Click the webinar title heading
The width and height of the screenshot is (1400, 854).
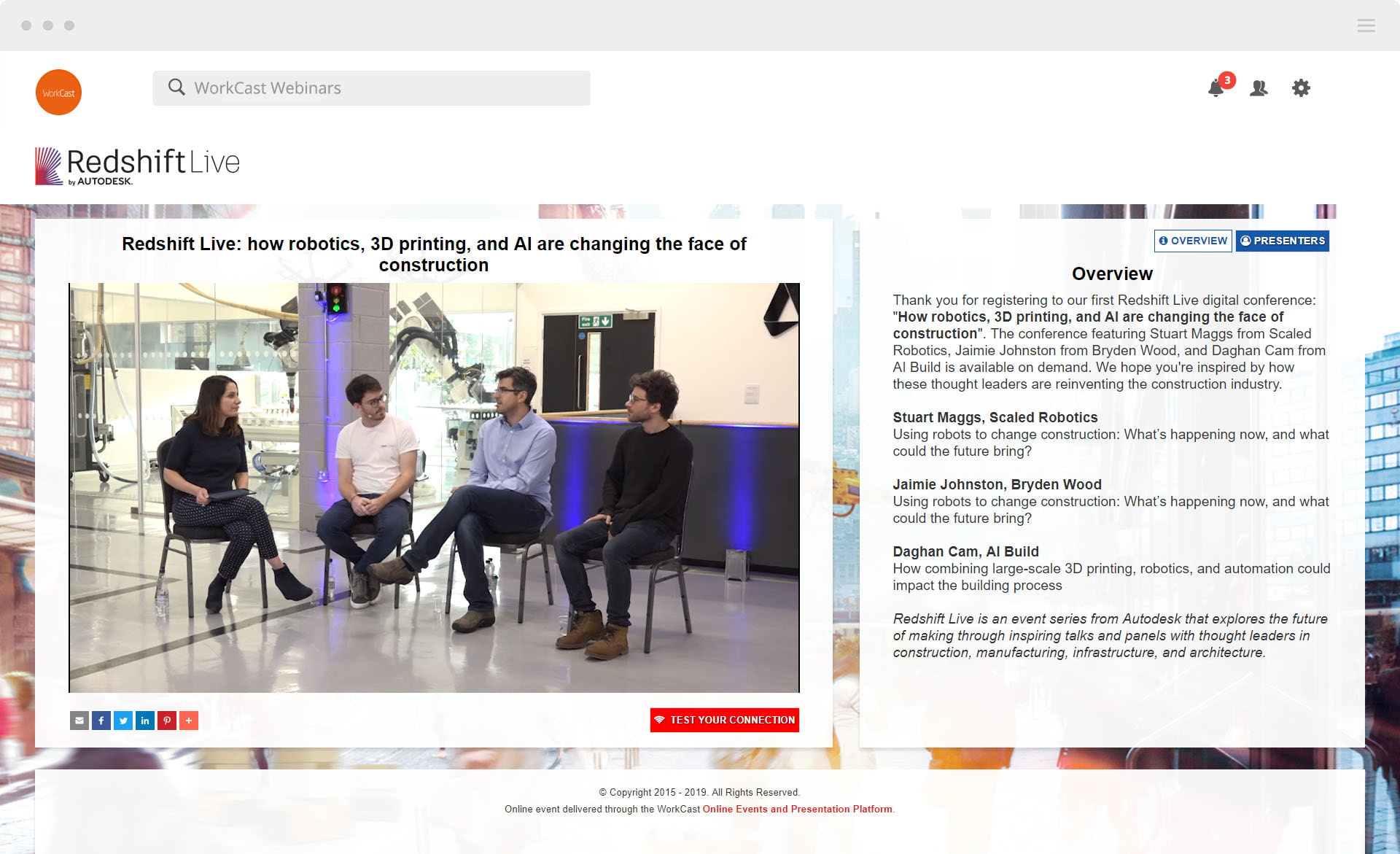point(434,255)
